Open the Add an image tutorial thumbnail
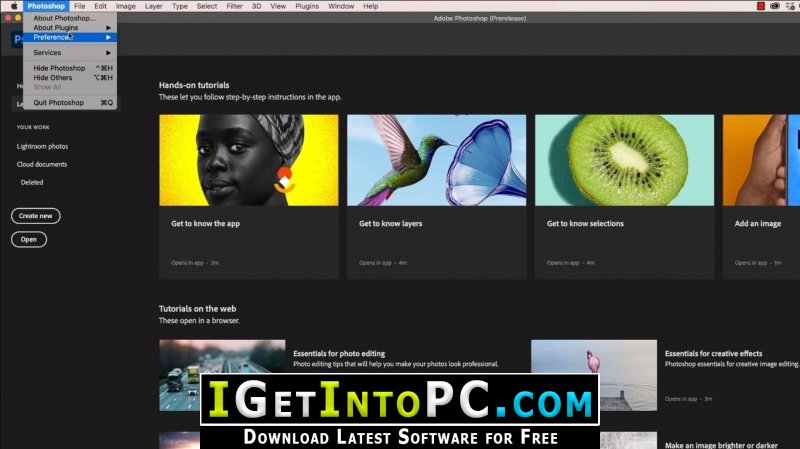The image size is (800, 449). coord(761,160)
